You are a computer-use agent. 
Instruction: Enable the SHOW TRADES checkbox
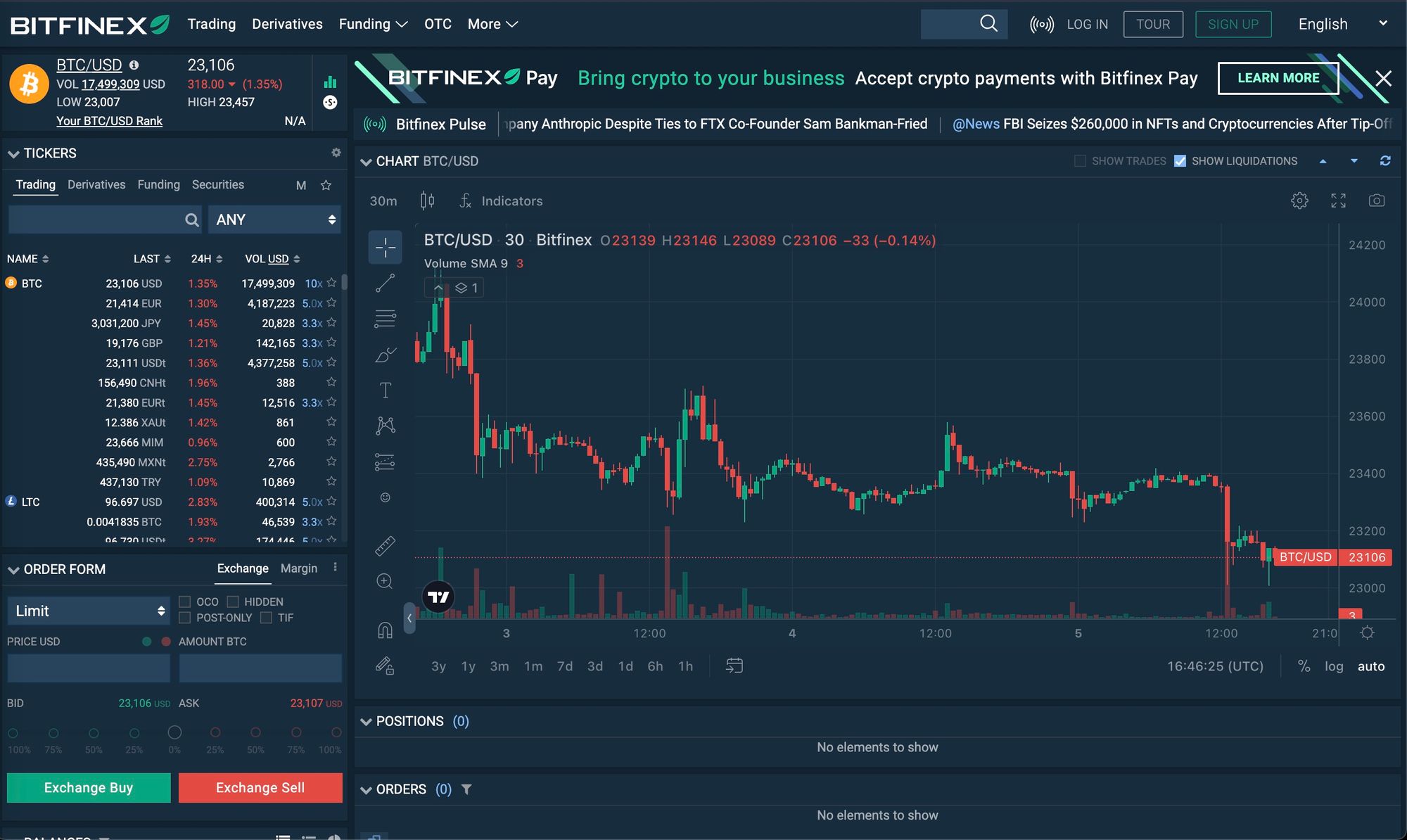1080,161
